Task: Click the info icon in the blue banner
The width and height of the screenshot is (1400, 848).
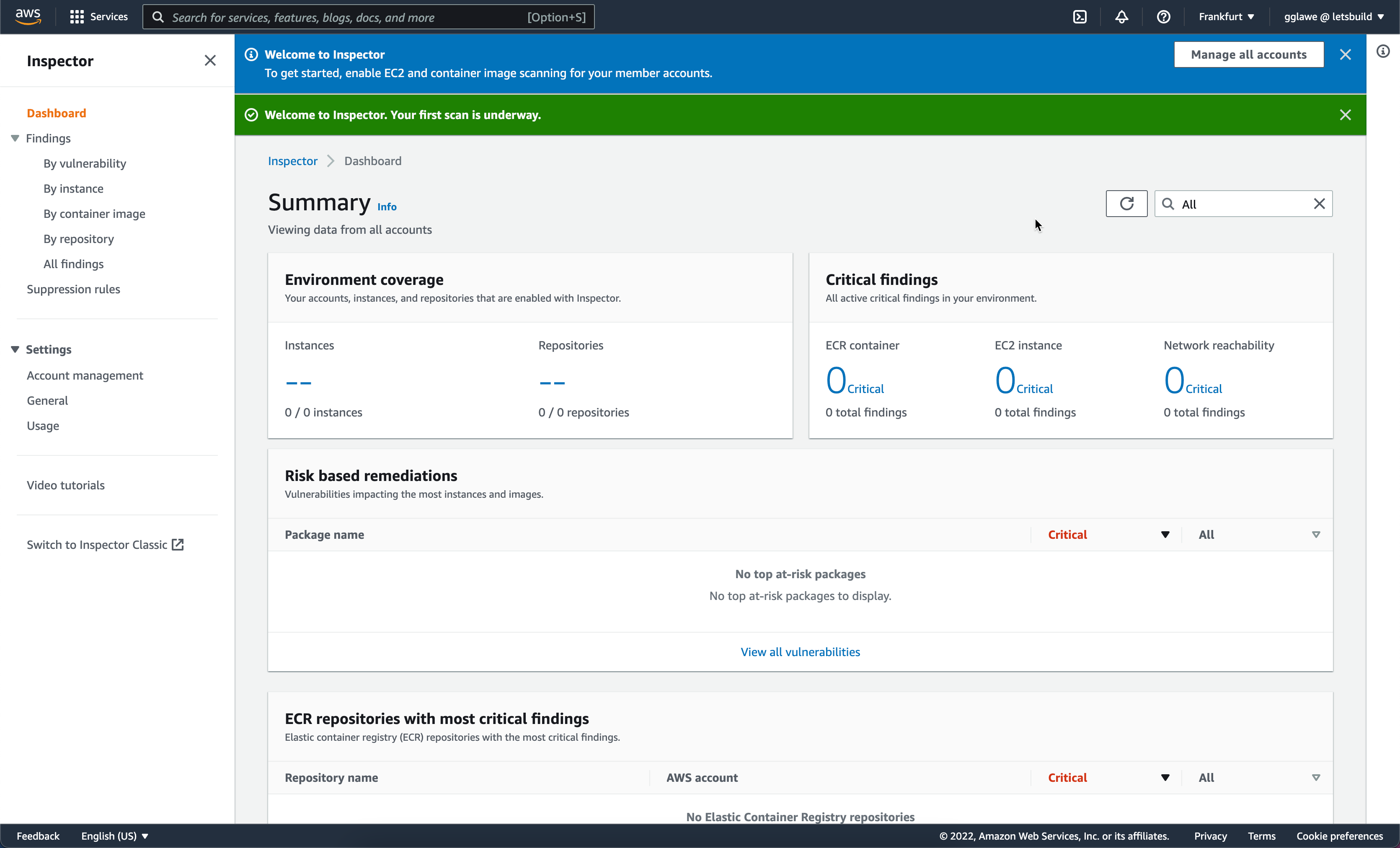Action: click(x=251, y=54)
